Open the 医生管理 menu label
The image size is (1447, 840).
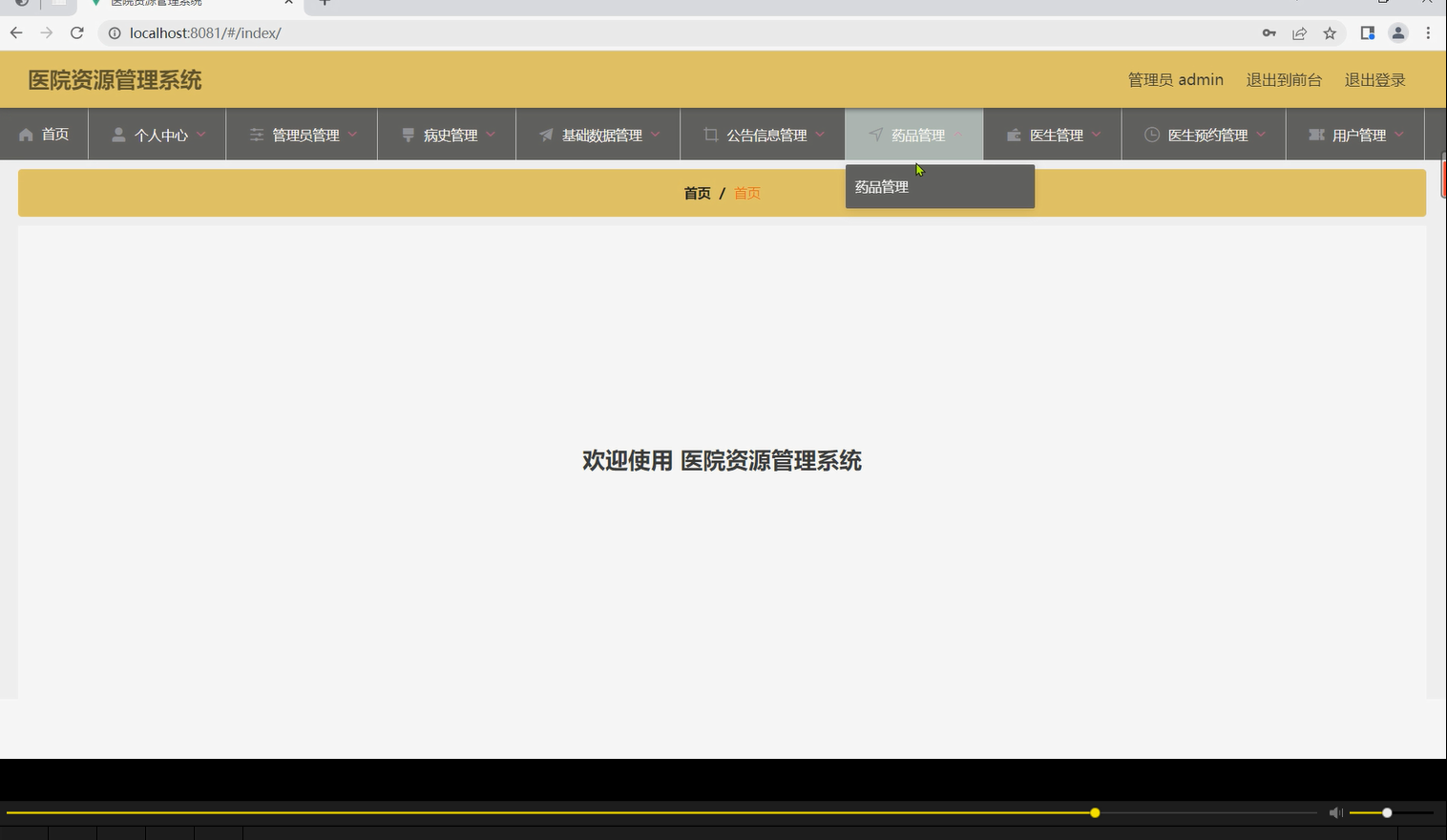1057,136
